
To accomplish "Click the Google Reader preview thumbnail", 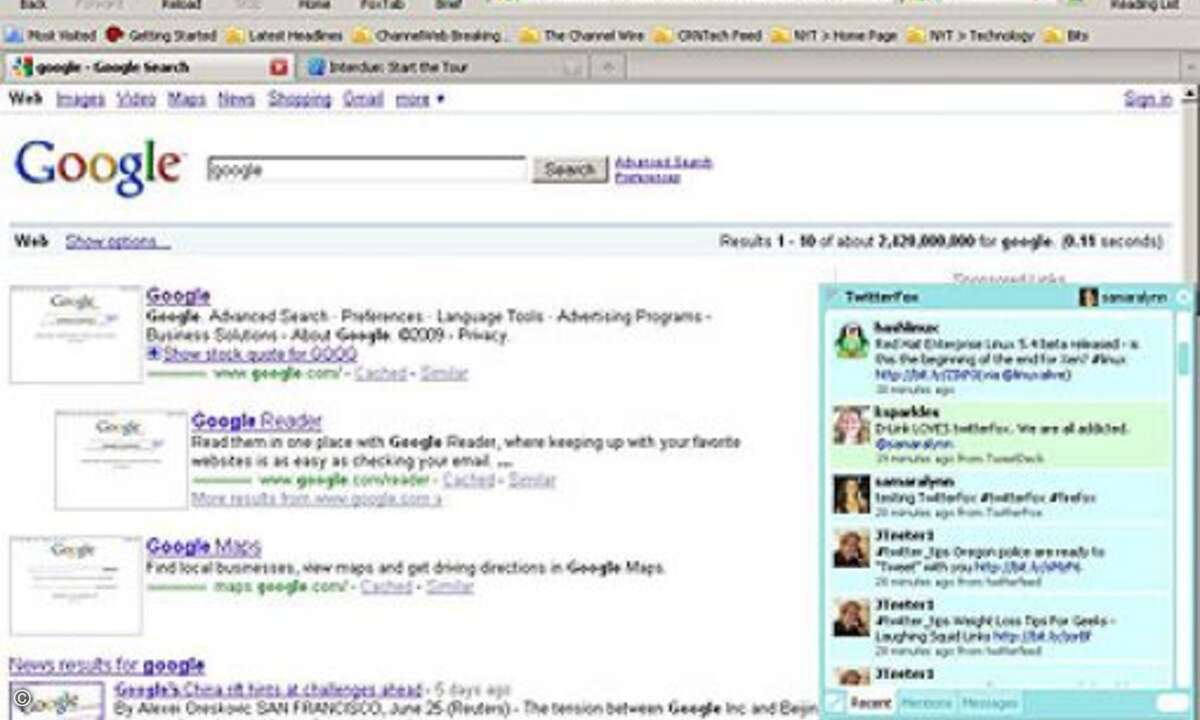I will [x=121, y=460].
